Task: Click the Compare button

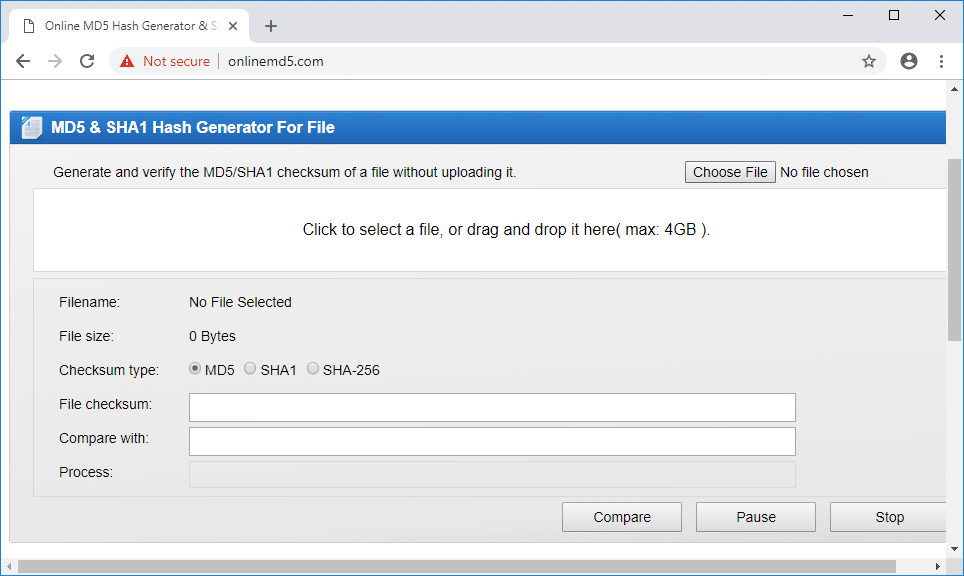Action: (622, 517)
